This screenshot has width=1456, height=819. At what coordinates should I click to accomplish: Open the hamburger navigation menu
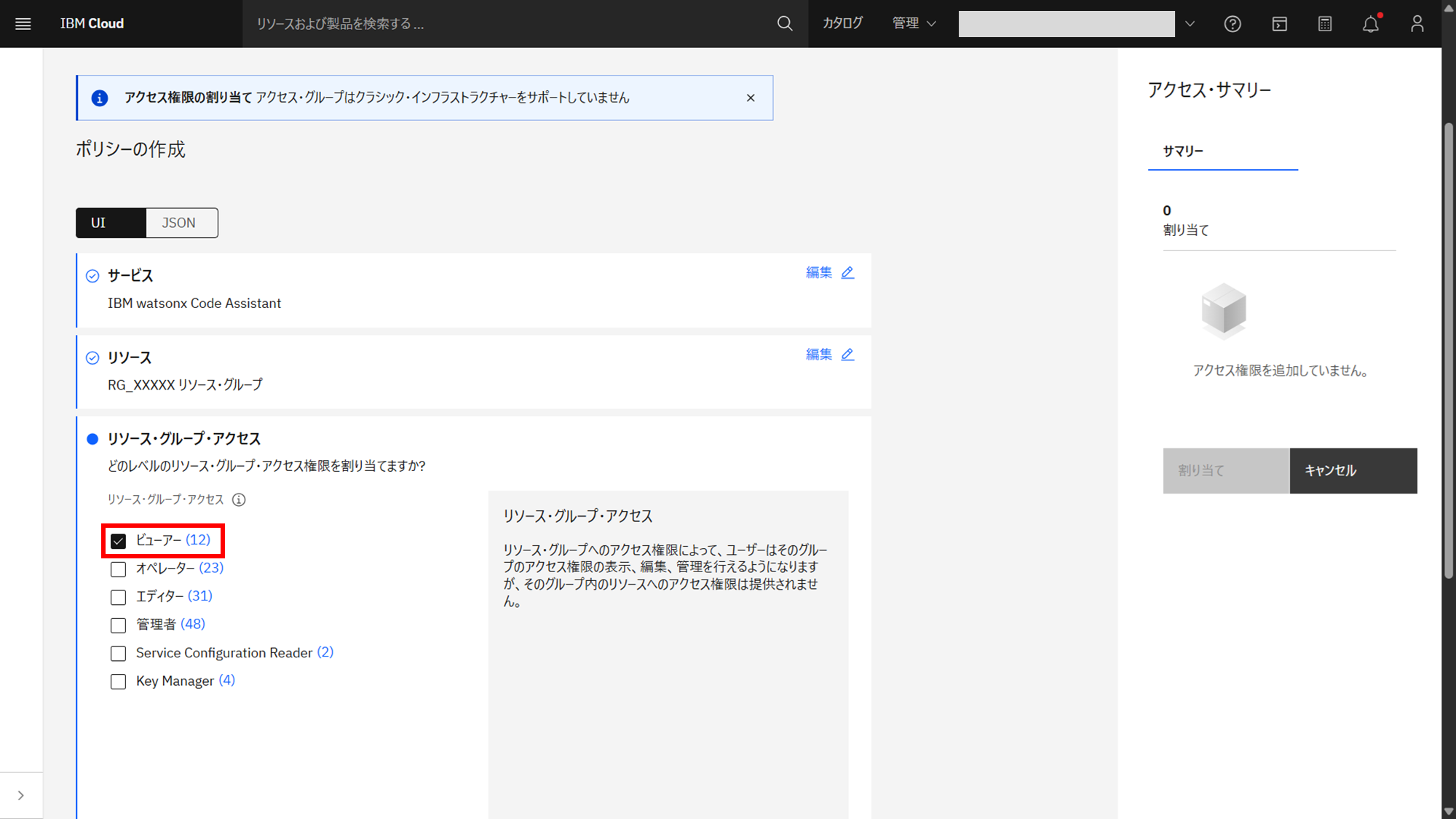click(23, 24)
